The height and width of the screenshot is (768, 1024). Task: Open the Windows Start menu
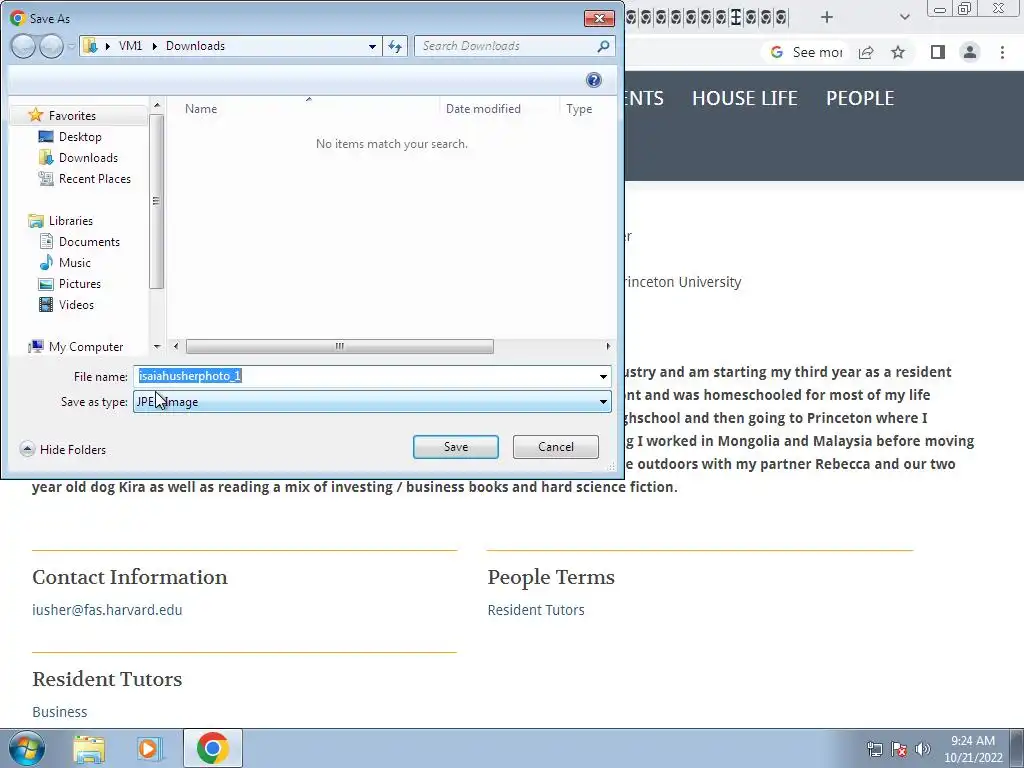click(x=26, y=748)
